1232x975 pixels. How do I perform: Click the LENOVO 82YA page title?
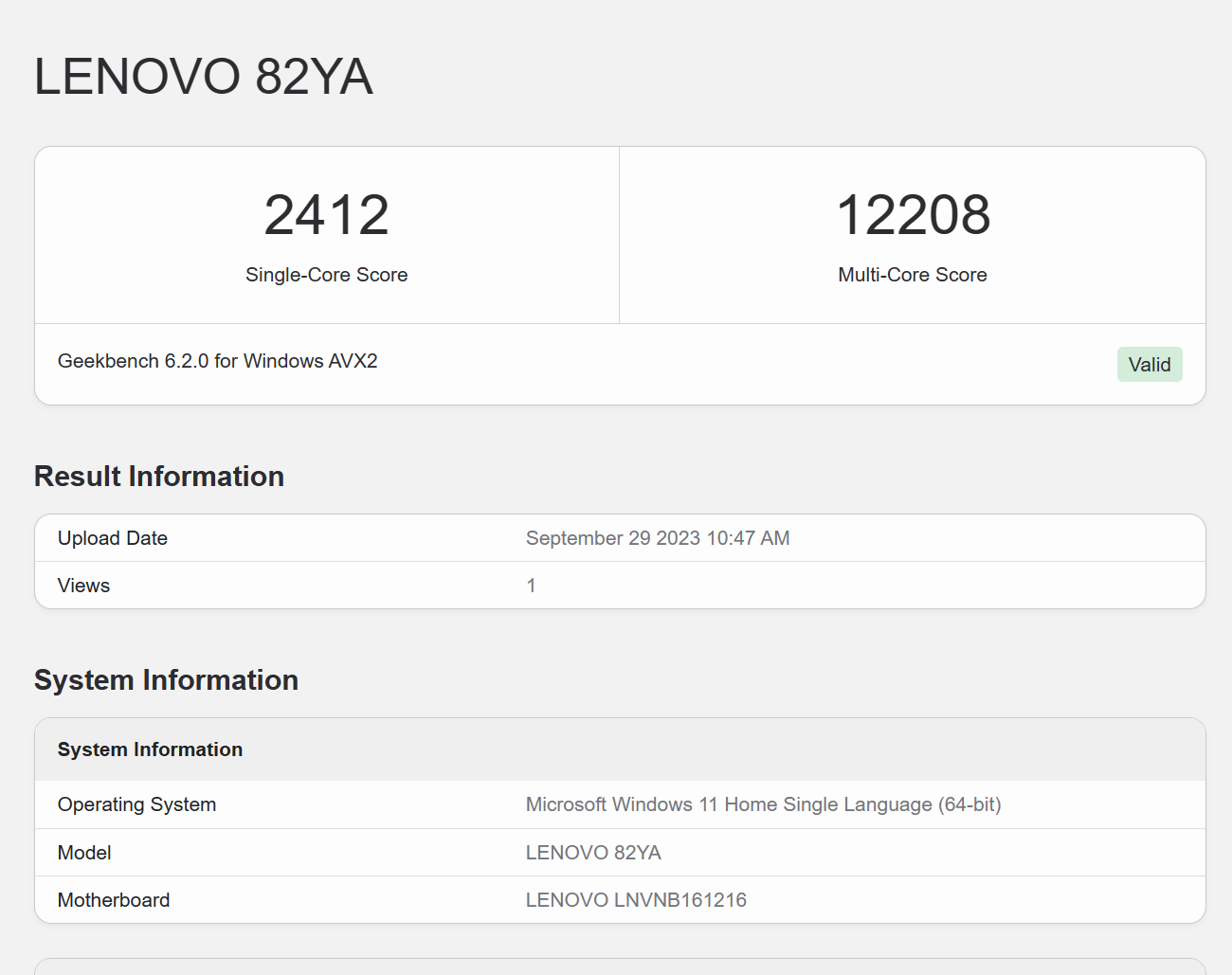point(204,77)
